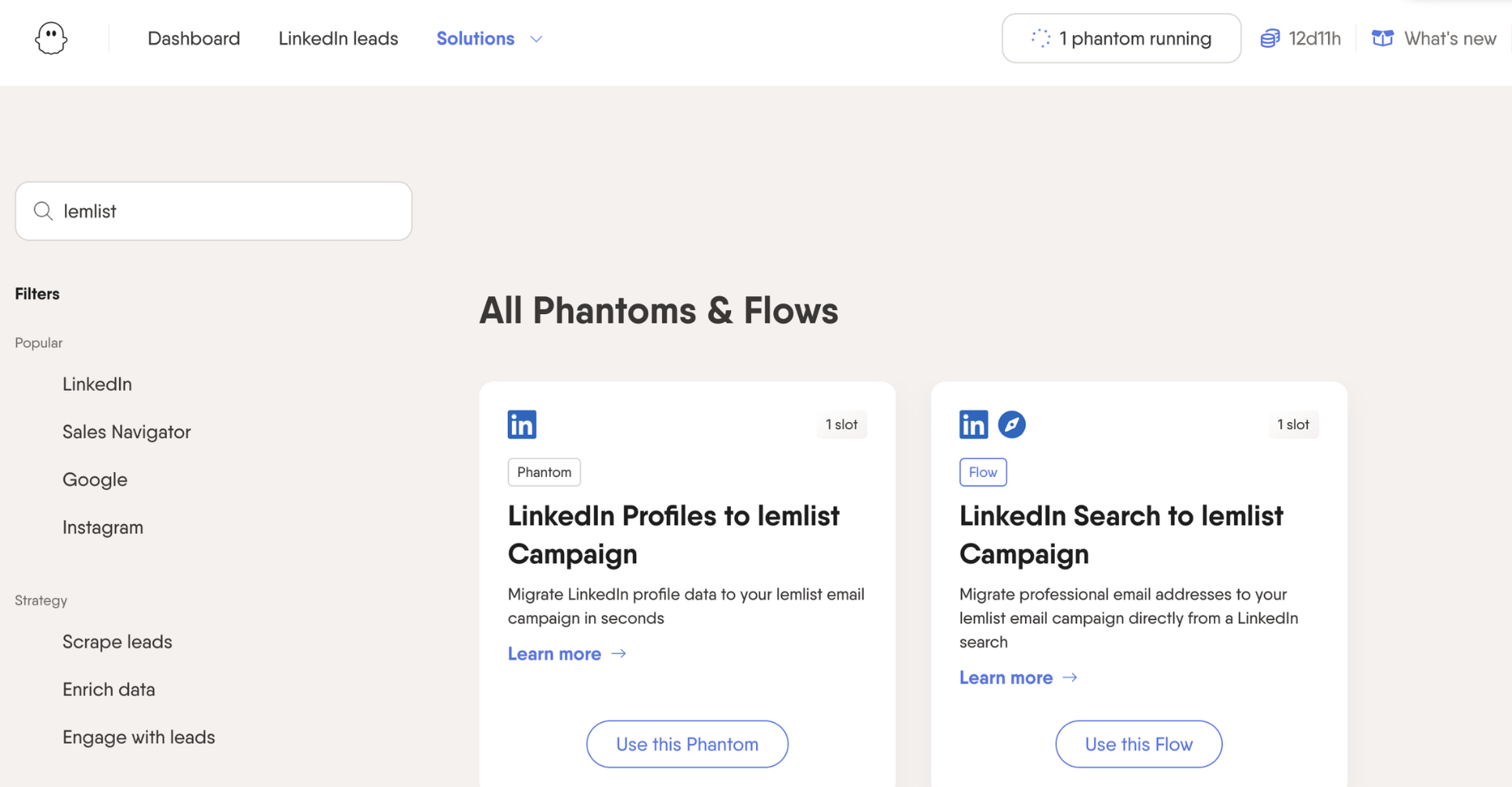Click the Phantom badge label
This screenshot has width=1512, height=787.
(x=543, y=471)
